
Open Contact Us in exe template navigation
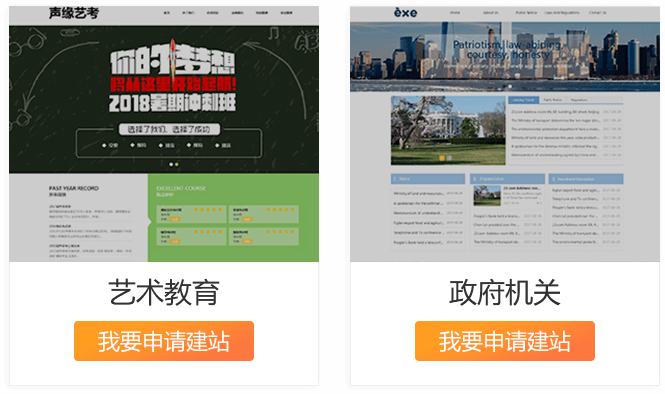coord(597,13)
